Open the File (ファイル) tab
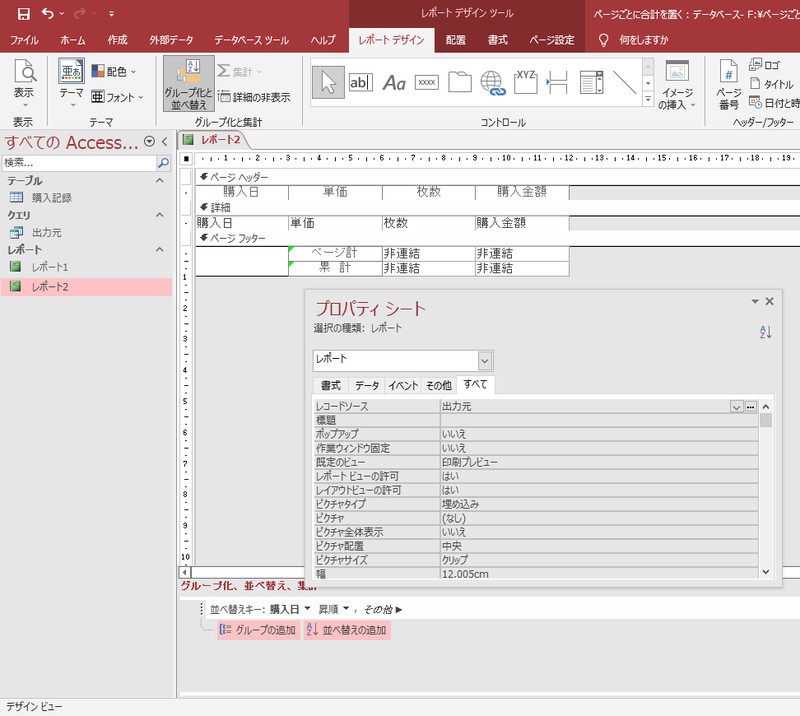The image size is (800, 716). coord(24,40)
